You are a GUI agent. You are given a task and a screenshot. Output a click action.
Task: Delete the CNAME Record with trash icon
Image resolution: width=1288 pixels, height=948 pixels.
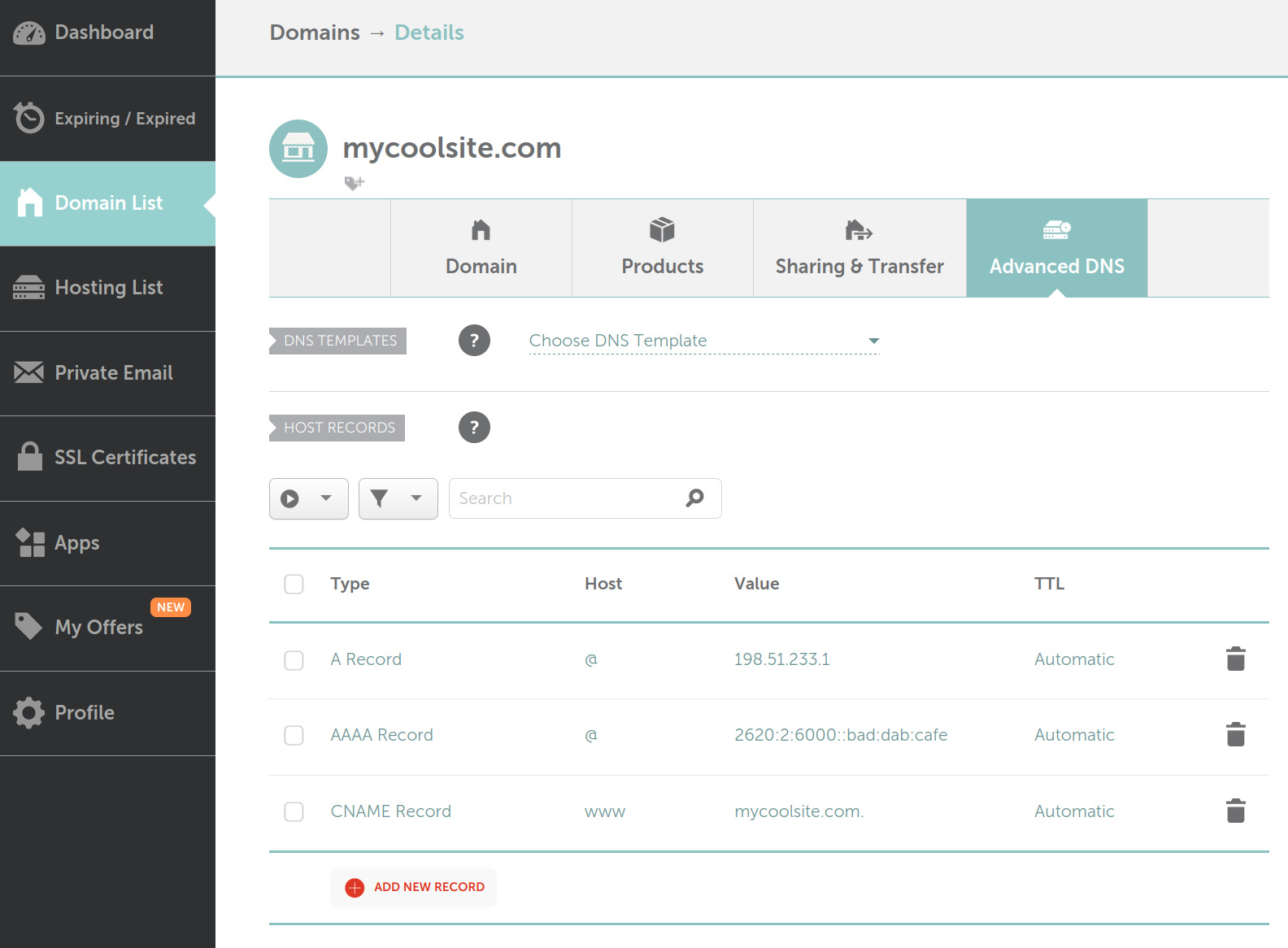[1236, 811]
